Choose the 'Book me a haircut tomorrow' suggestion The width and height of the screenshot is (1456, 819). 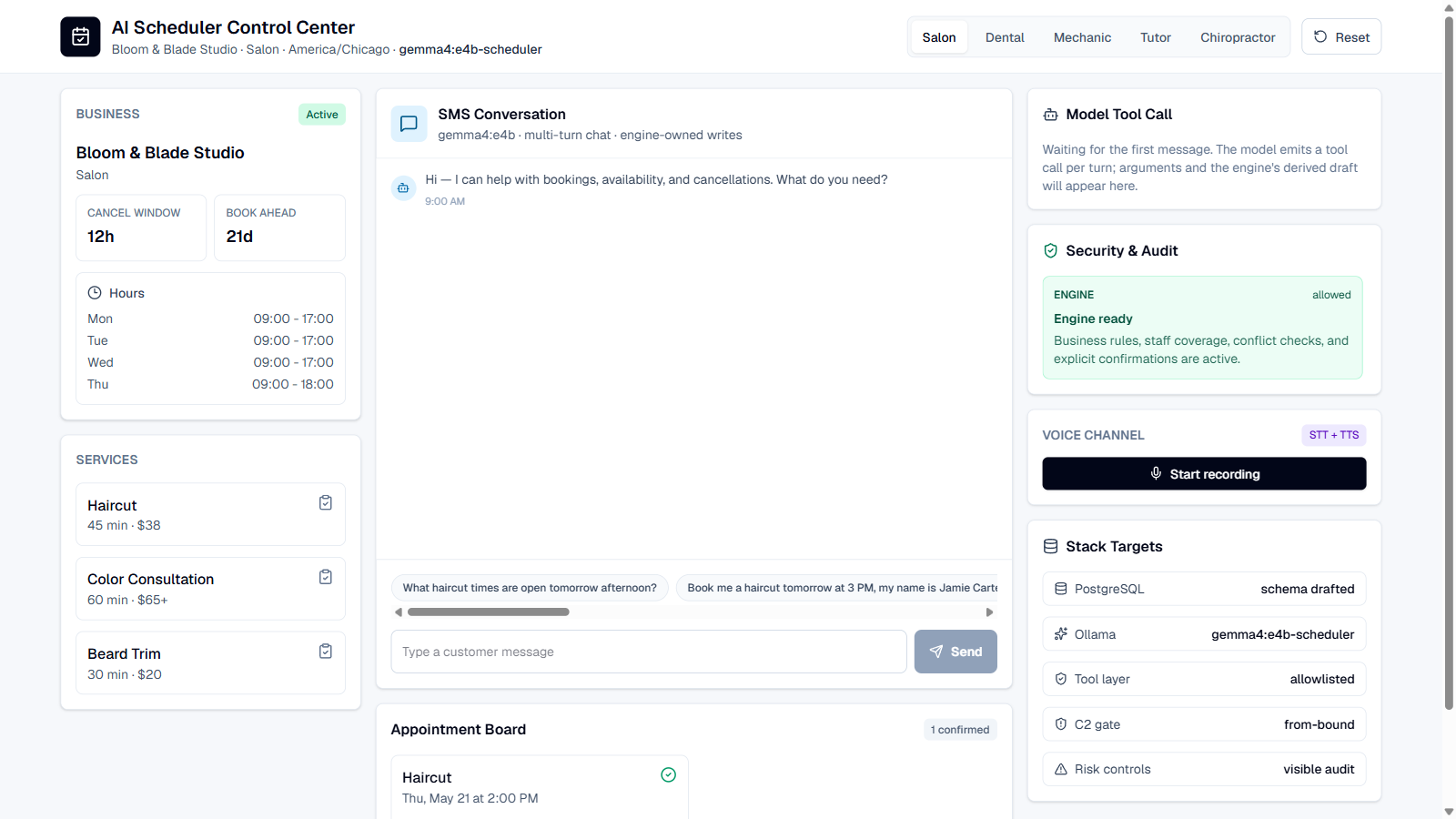[x=837, y=588]
